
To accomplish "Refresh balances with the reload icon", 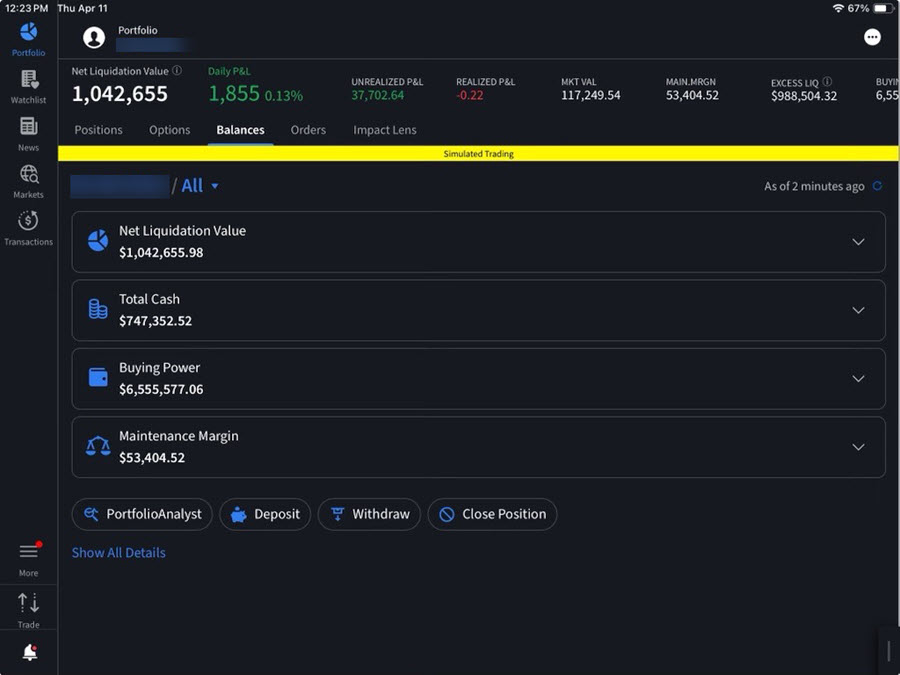I will pos(877,186).
